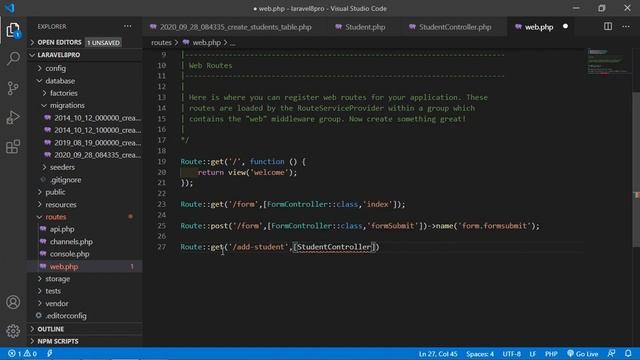The width and height of the screenshot is (640, 360).
Task: Open the Manage gear settings icon
Action: click(x=13, y=331)
